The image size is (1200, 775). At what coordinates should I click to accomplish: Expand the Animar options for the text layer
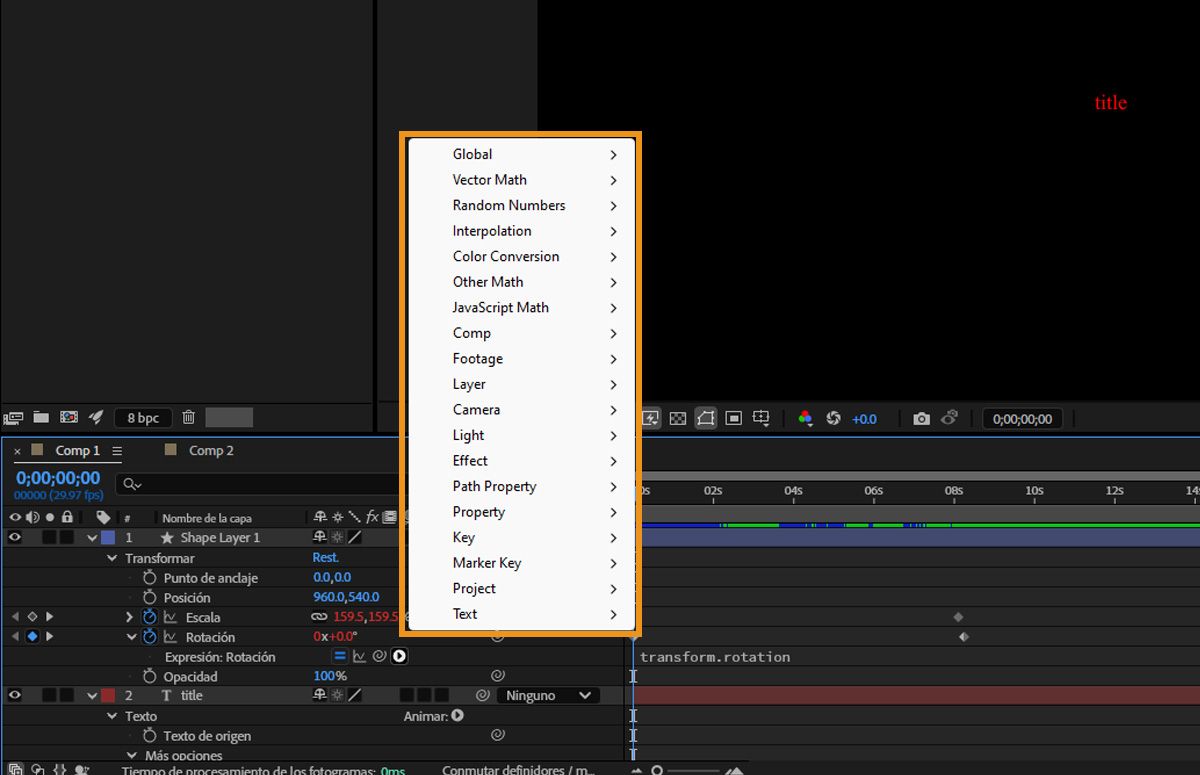point(456,715)
